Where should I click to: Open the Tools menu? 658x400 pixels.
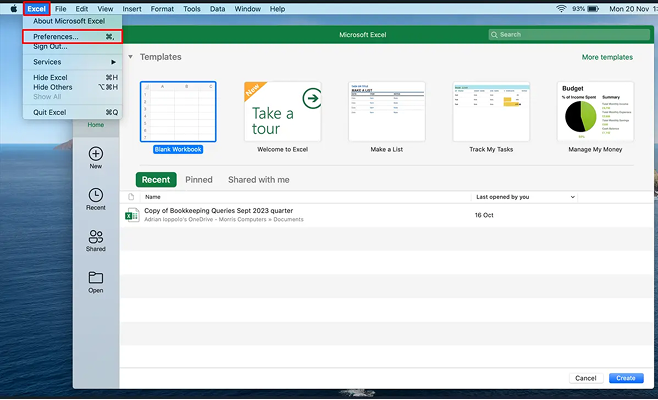192,8
